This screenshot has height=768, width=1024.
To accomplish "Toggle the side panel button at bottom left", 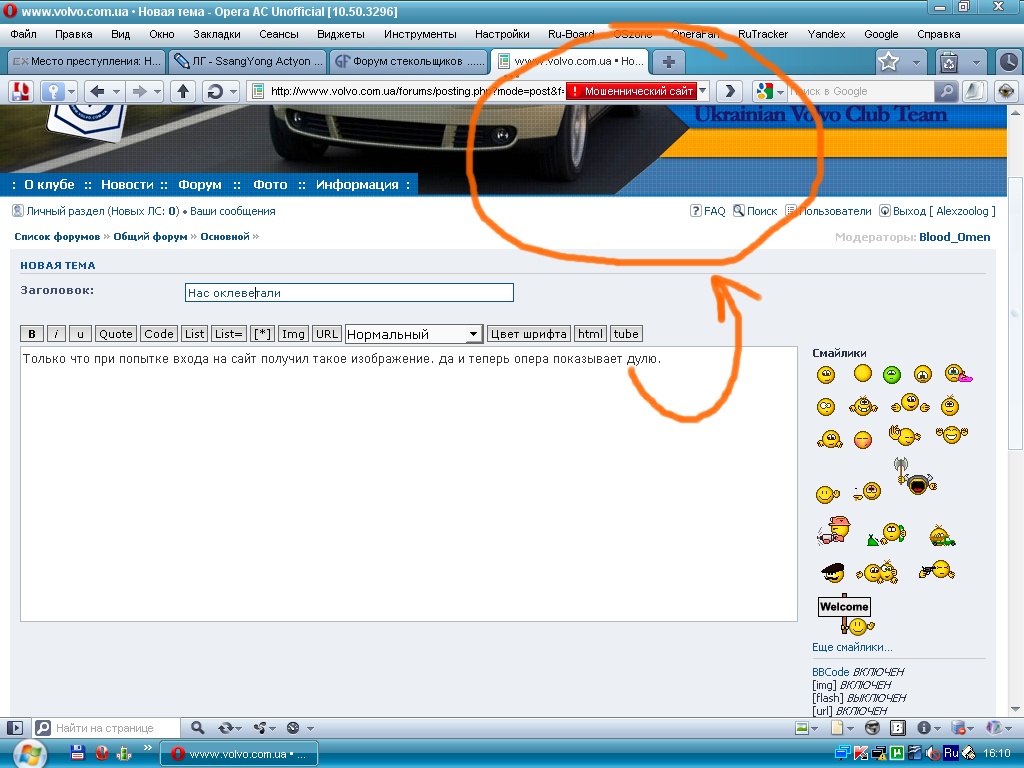I will point(15,728).
